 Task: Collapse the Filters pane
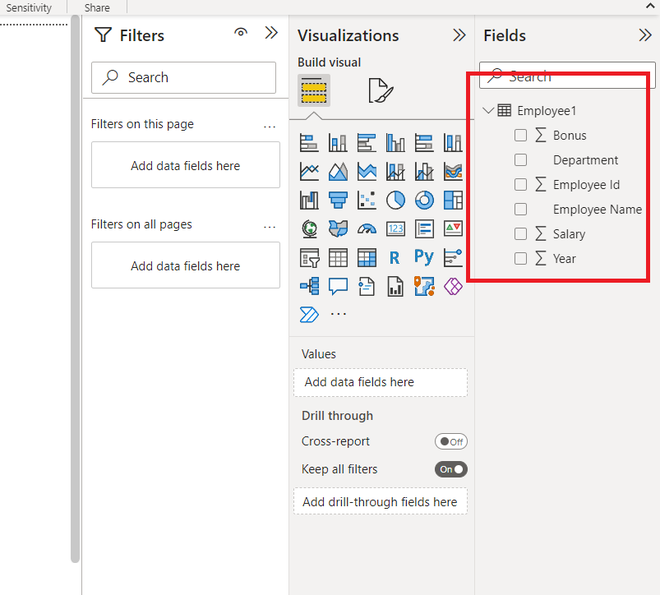tap(271, 33)
